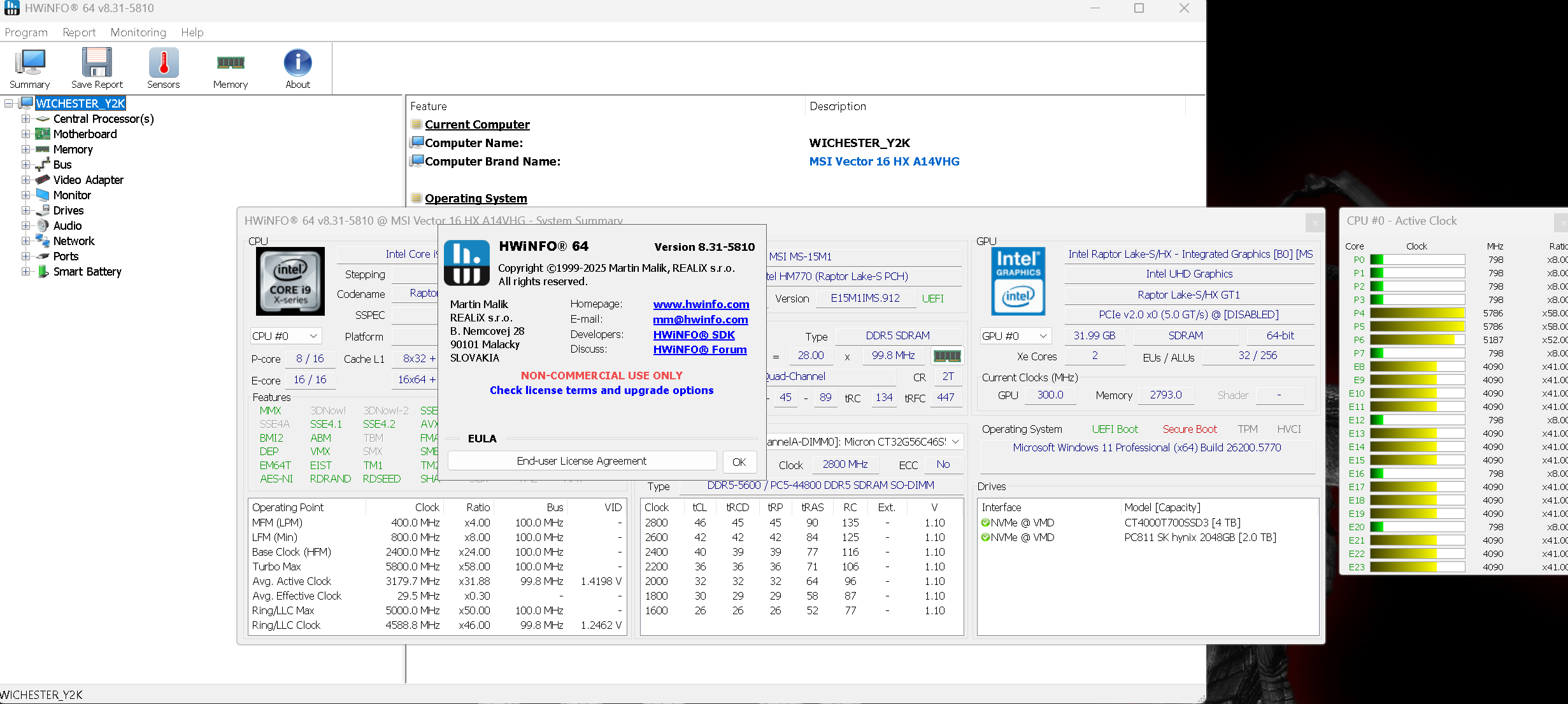
Task: Expand the Central Processor(s) node
Action: pos(25,119)
